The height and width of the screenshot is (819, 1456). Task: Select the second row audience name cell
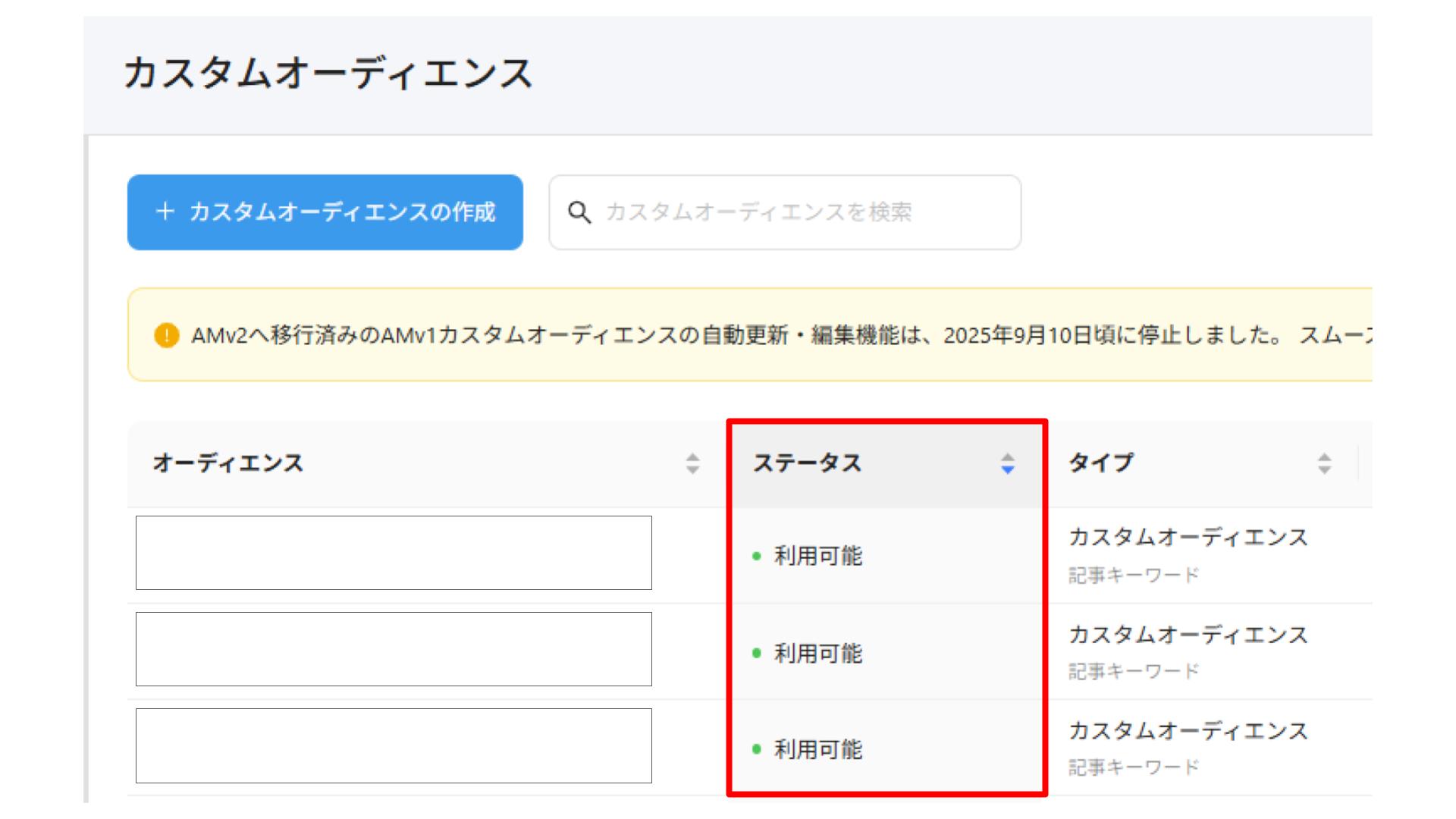pos(394,649)
